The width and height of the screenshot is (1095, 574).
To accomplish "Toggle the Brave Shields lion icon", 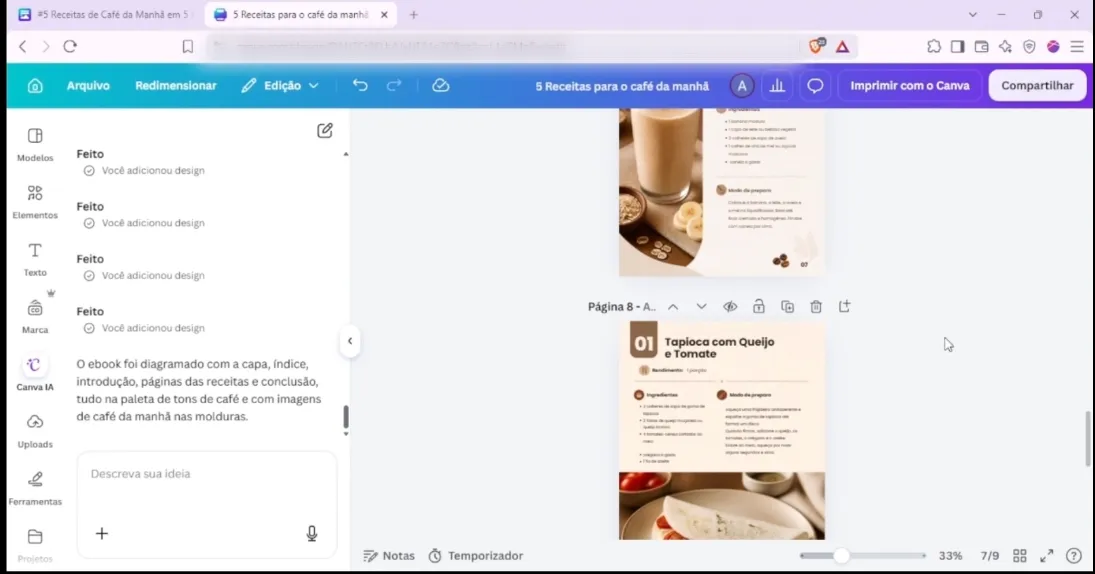I will coord(816,47).
